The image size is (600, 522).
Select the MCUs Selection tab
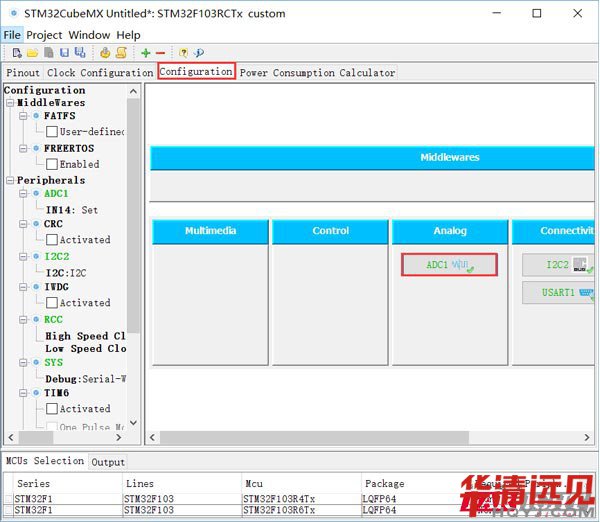click(x=45, y=460)
